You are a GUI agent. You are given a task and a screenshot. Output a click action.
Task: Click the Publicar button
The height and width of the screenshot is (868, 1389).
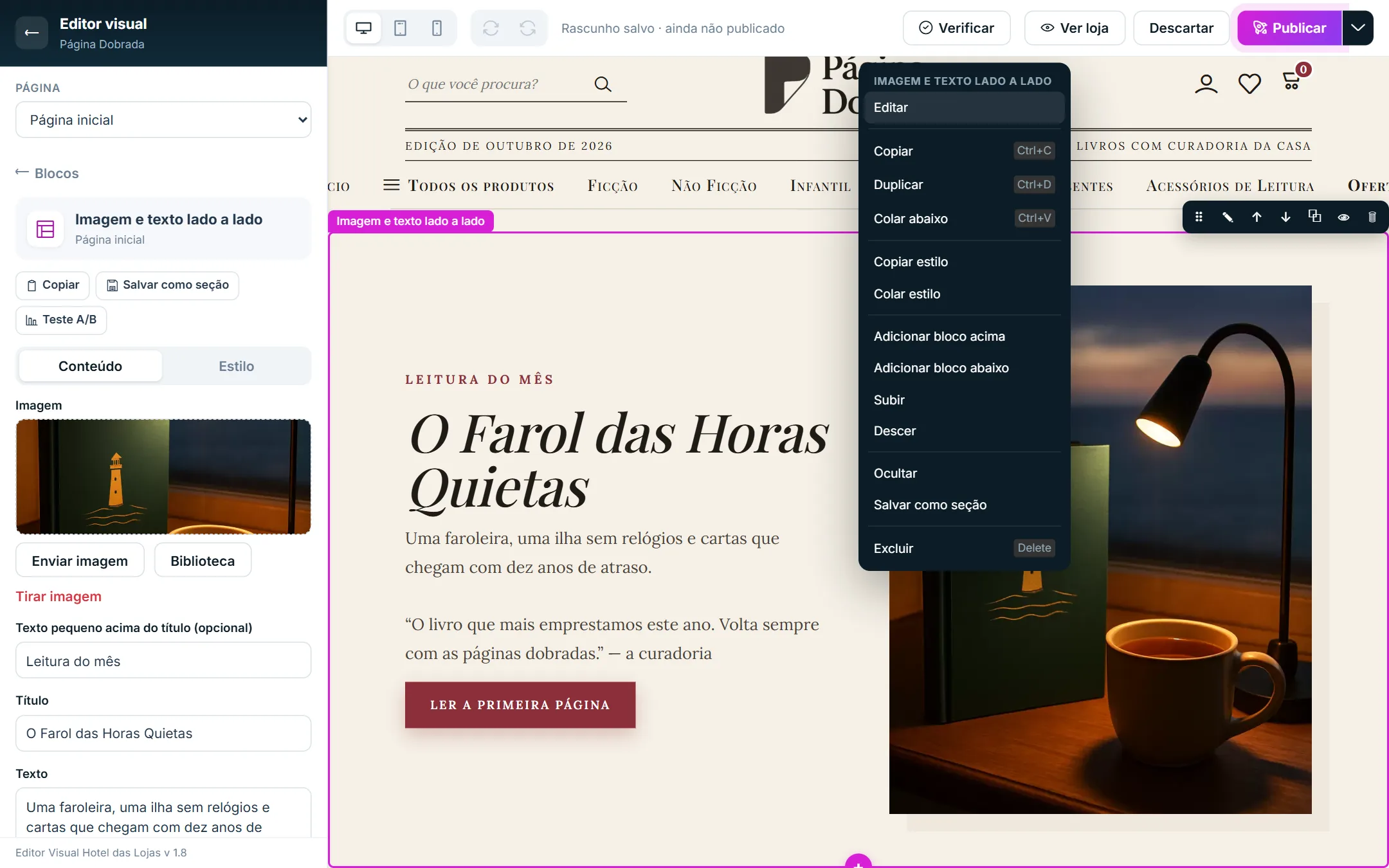[x=1289, y=28]
